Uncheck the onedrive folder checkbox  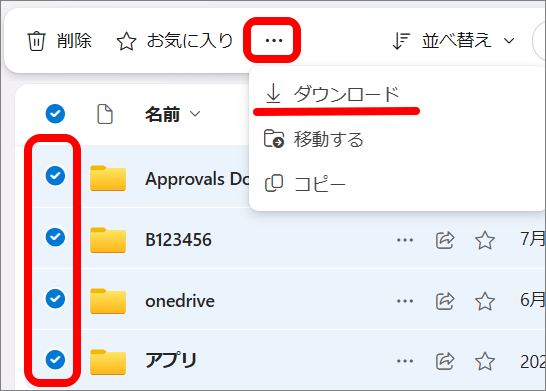[x=55, y=298]
